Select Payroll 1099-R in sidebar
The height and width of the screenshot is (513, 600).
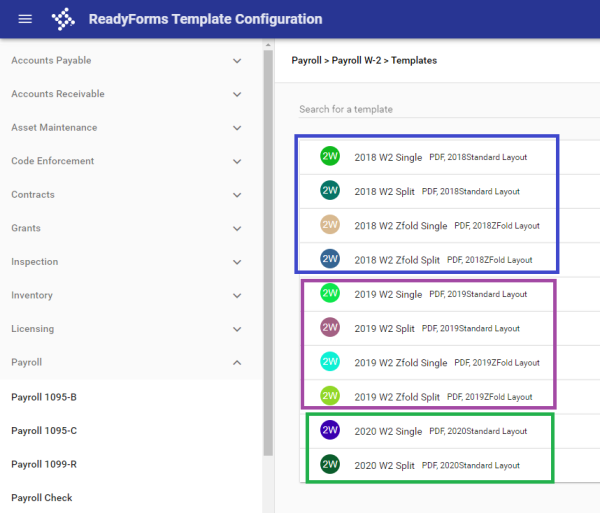tap(44, 464)
